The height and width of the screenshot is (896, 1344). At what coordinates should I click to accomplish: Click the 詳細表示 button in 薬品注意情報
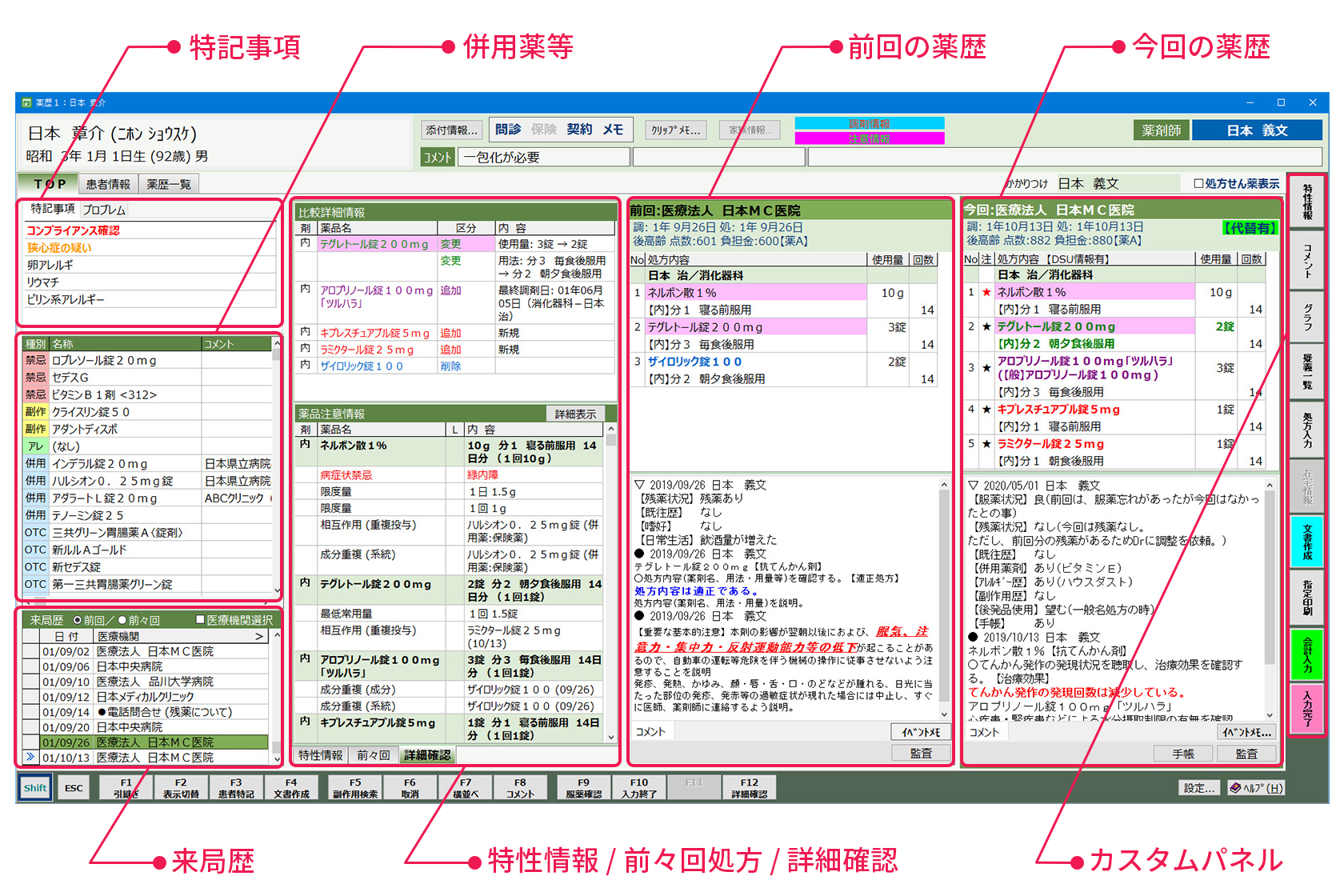click(576, 414)
